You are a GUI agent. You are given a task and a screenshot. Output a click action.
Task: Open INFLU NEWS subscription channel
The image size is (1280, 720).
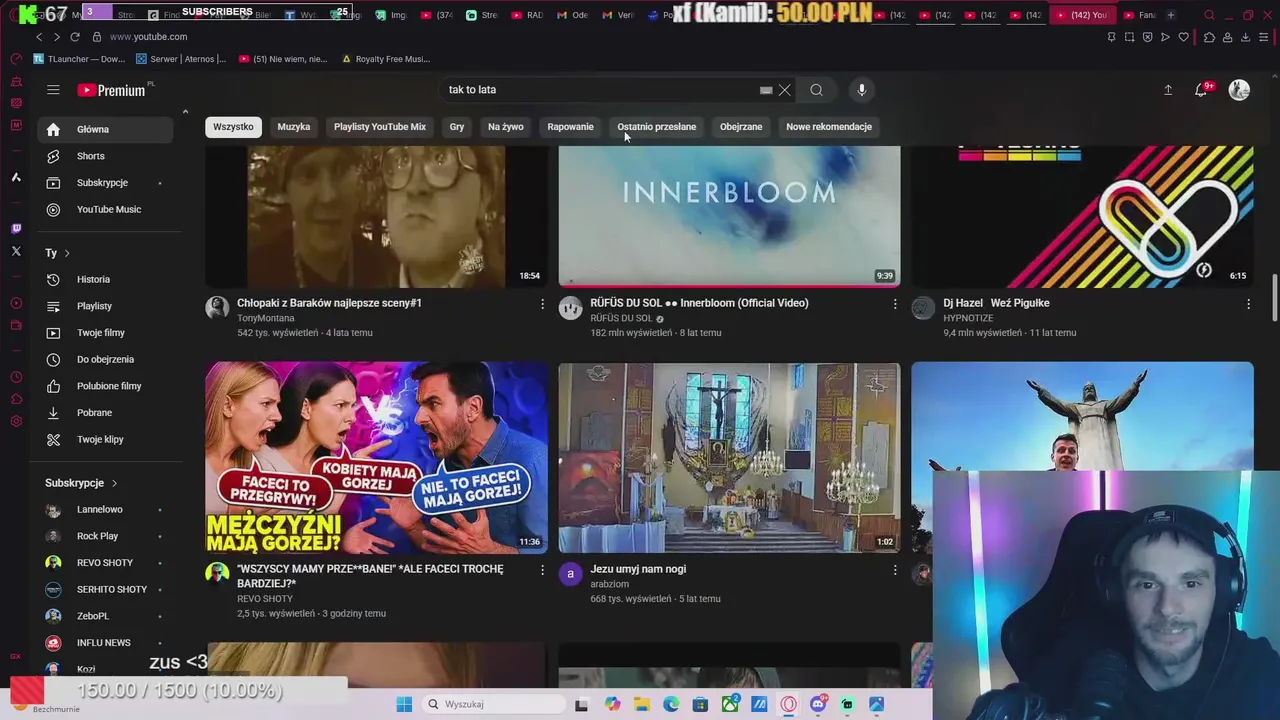(x=107, y=643)
